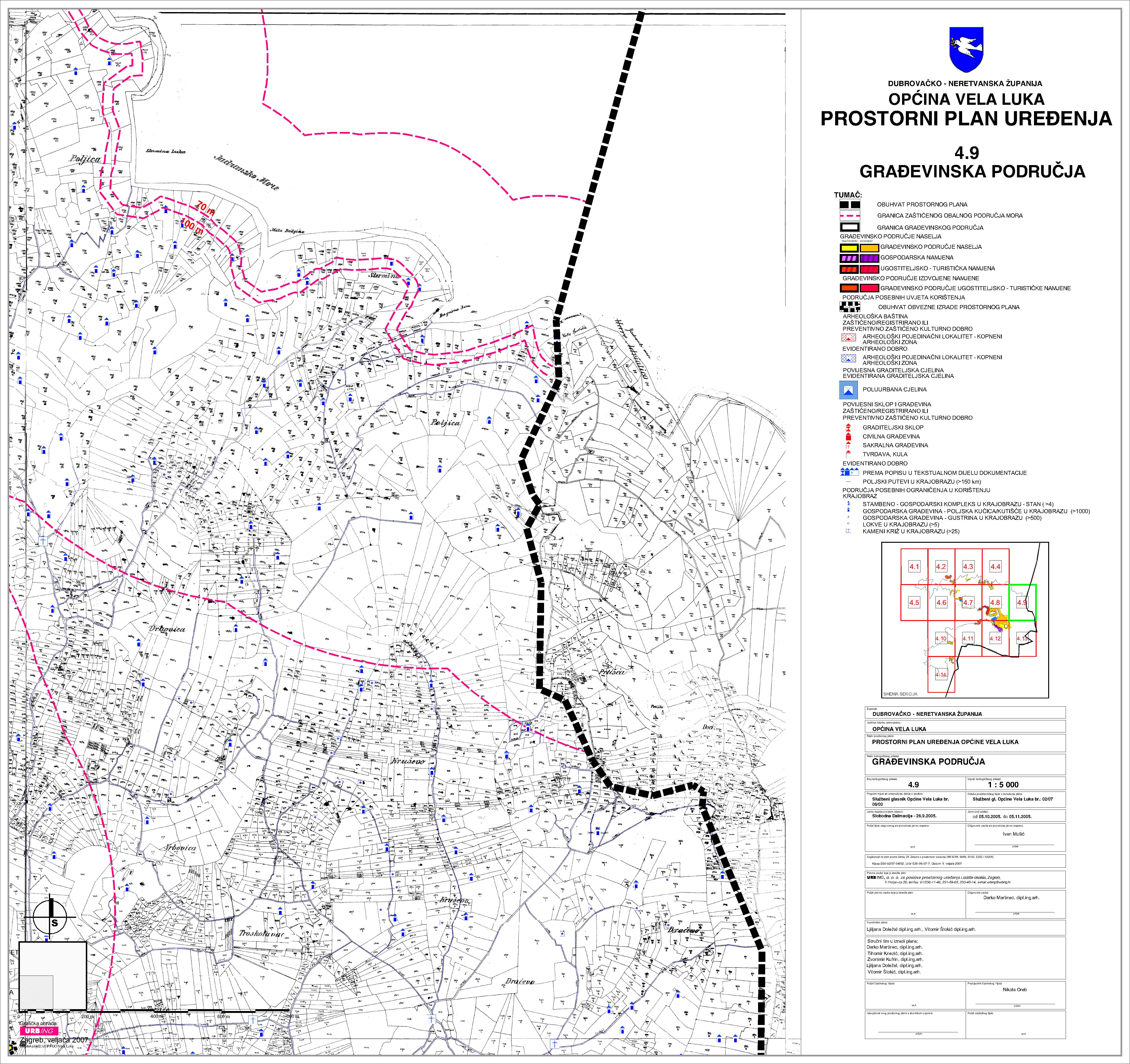Click the Graditeljski sklop red legend symbol
Screen dimensions: 1130x1064
848,427
